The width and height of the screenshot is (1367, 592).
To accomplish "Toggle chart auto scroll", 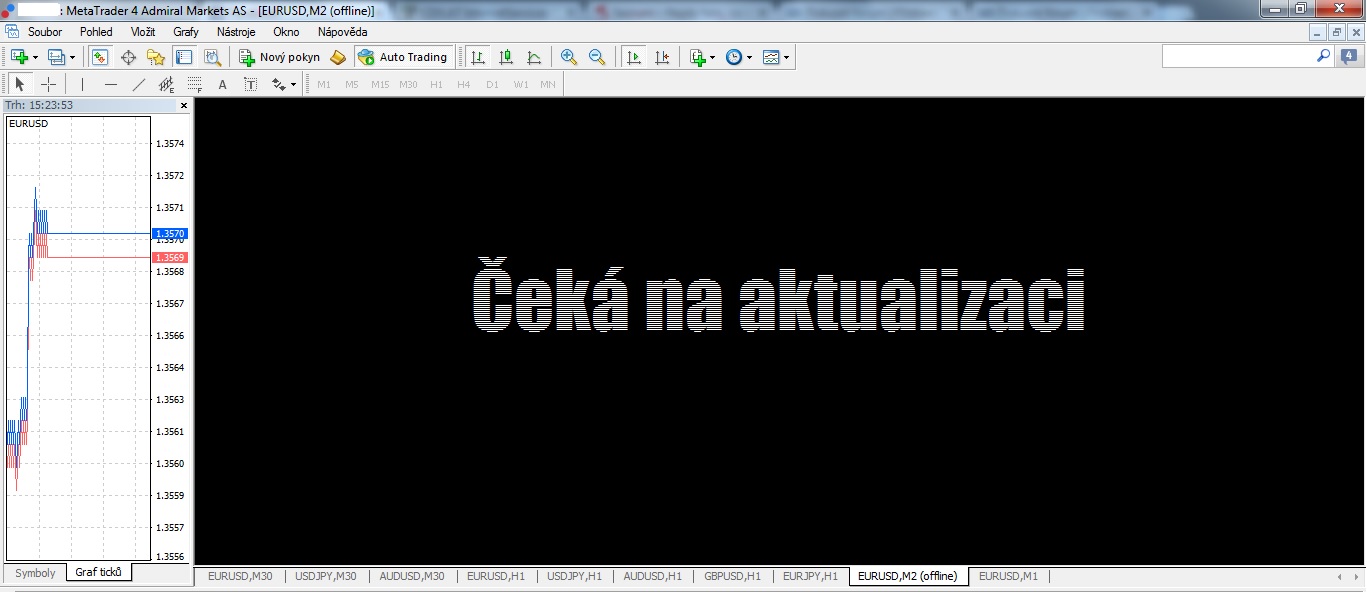I will click(x=633, y=57).
